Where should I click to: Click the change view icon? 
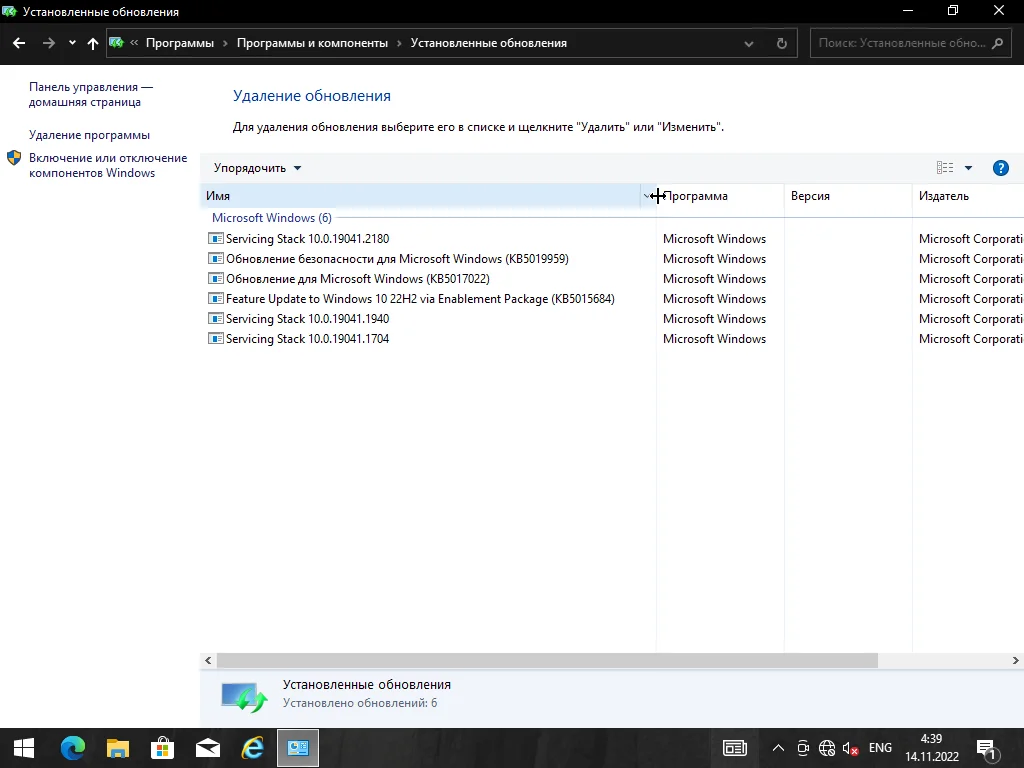[x=945, y=168]
